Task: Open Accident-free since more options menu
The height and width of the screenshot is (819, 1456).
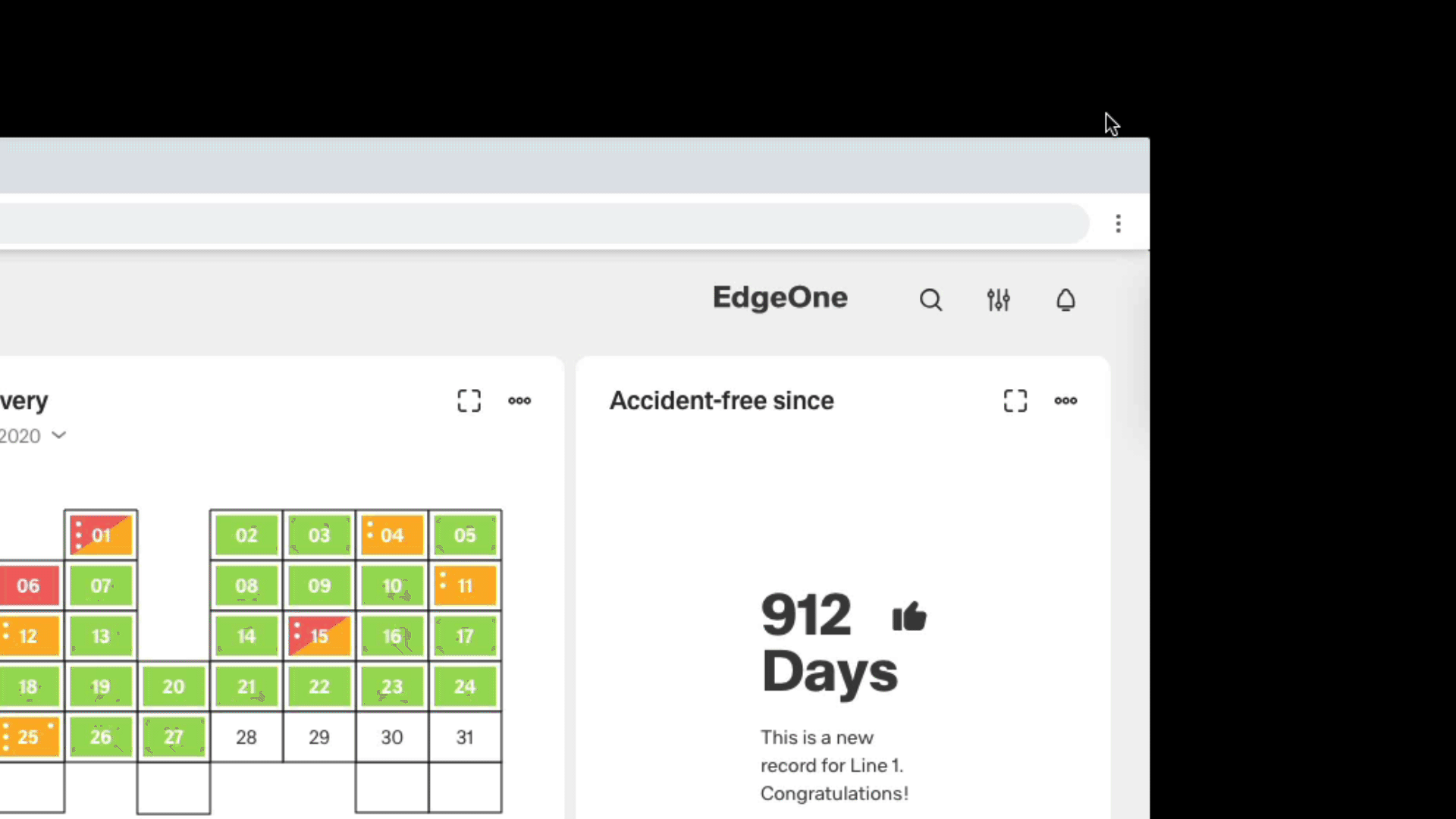Action: [1065, 400]
